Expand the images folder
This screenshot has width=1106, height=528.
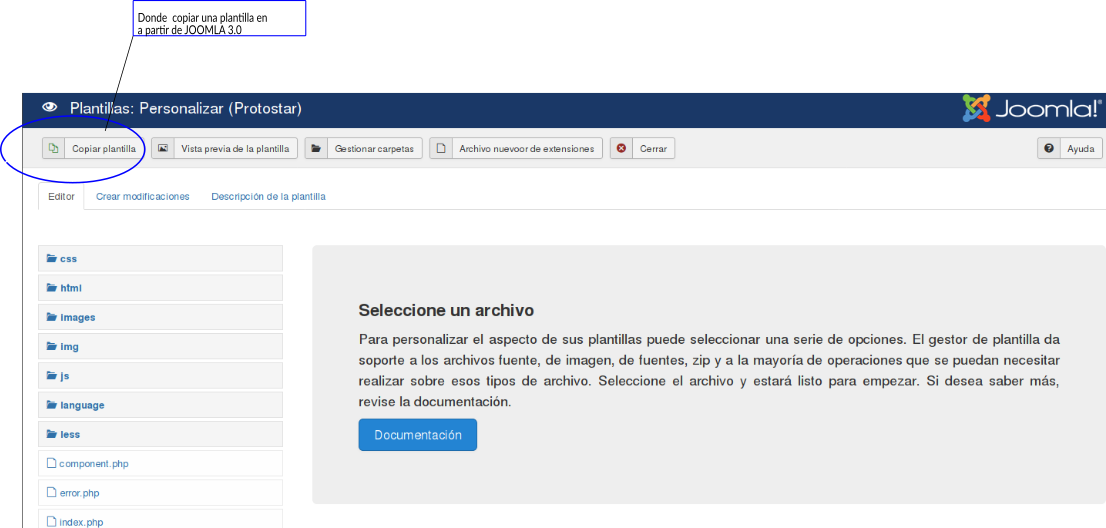click(160, 317)
